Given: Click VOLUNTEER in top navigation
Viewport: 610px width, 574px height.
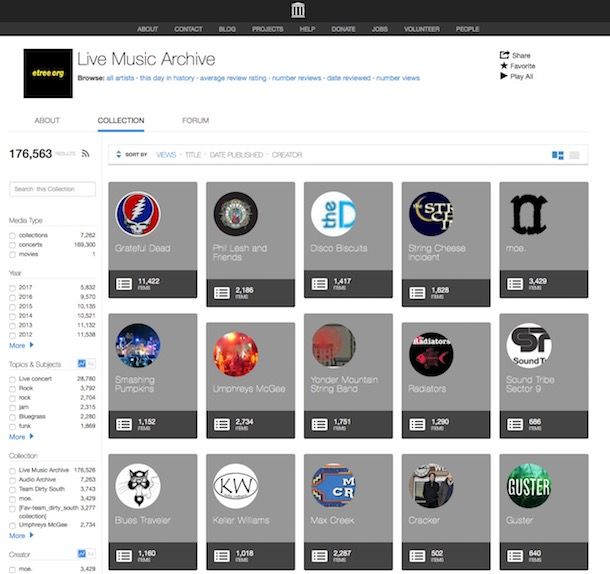Looking at the screenshot, I should pos(422,29).
